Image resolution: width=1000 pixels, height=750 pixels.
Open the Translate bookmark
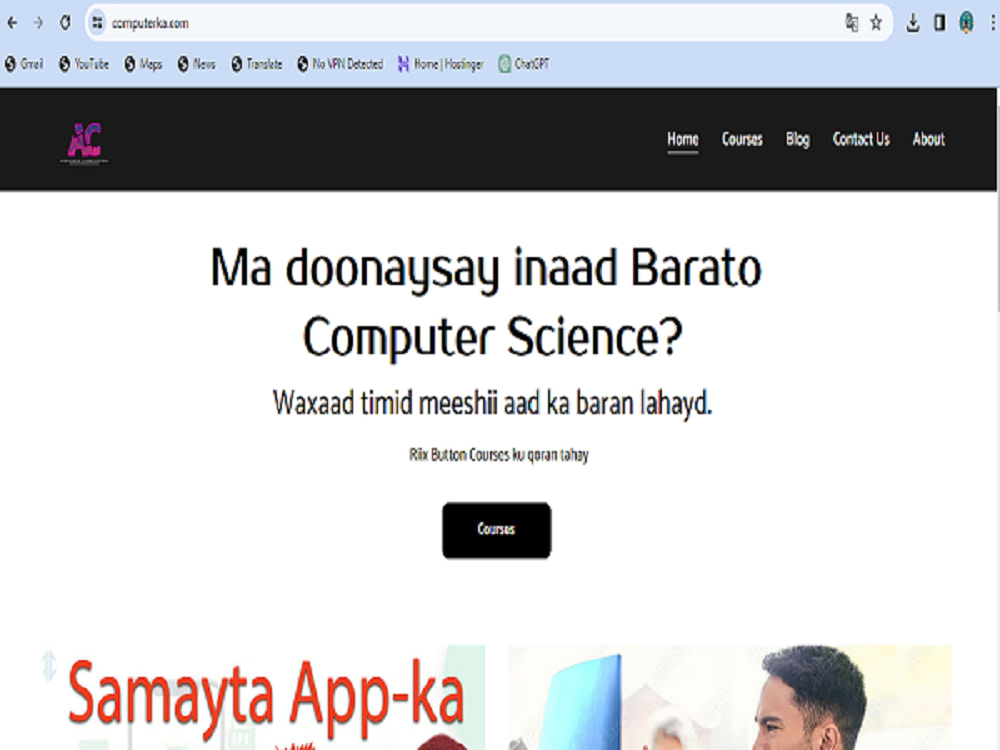(x=256, y=64)
